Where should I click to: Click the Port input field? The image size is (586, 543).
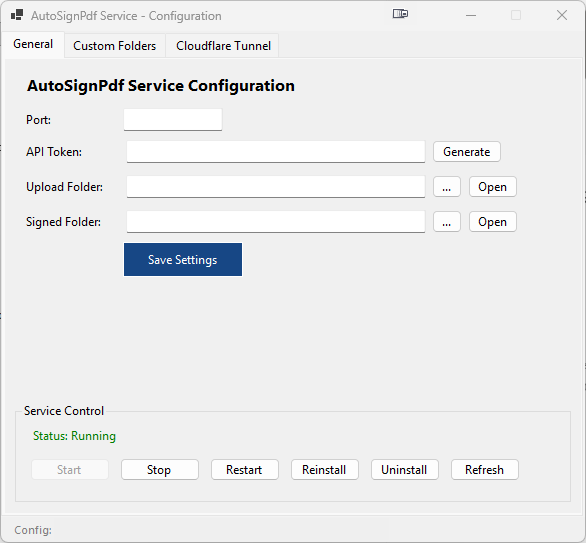pos(173,120)
